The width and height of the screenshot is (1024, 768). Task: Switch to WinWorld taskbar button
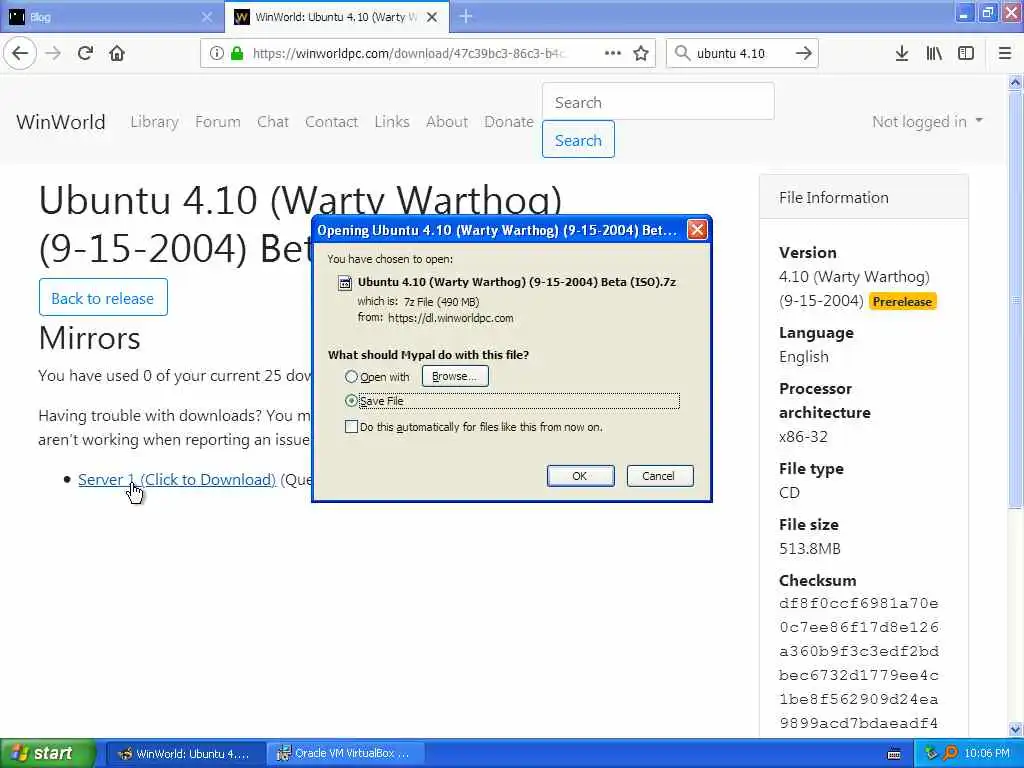[185, 754]
